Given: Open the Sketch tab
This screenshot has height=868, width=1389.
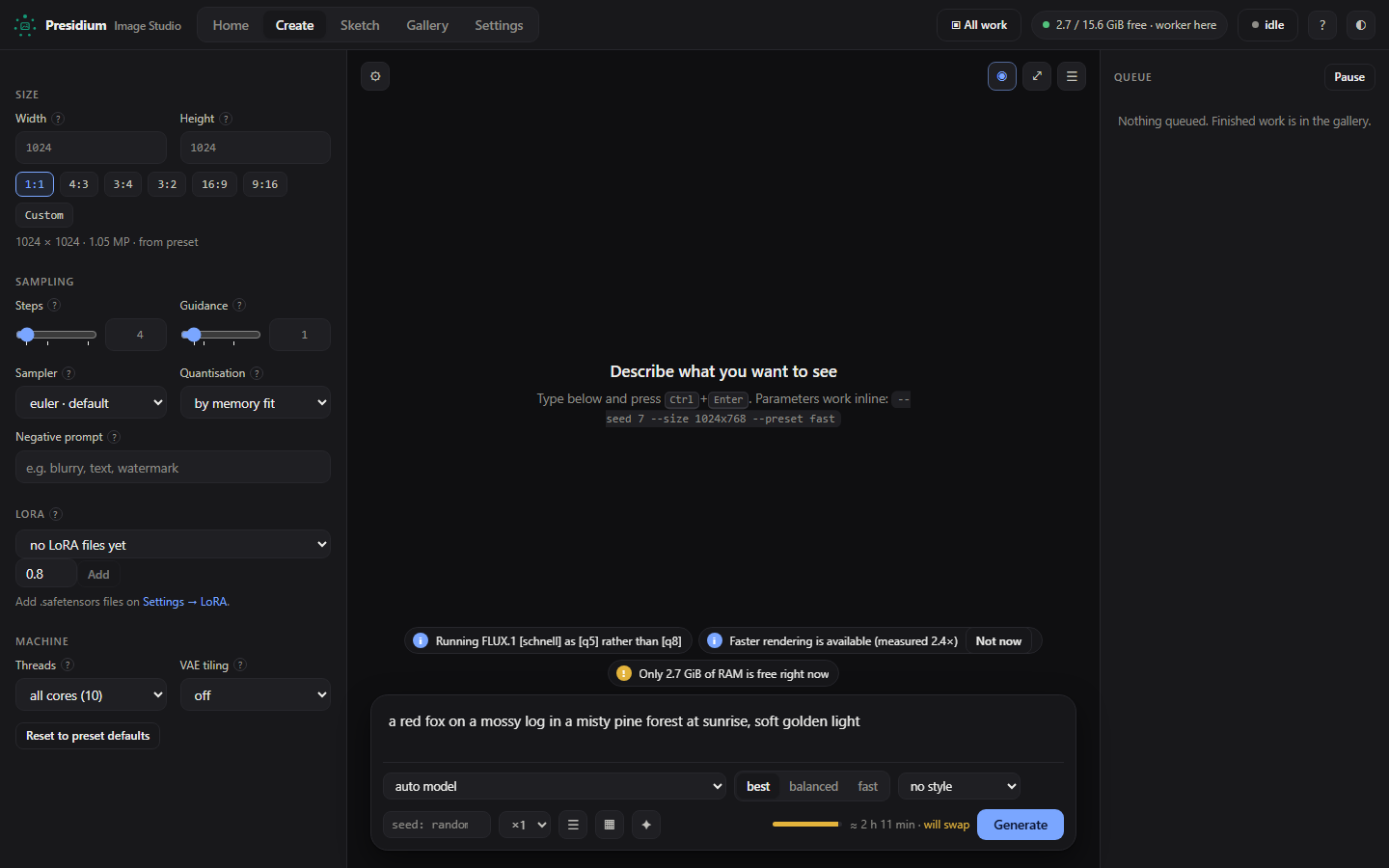Looking at the screenshot, I should 360,25.
